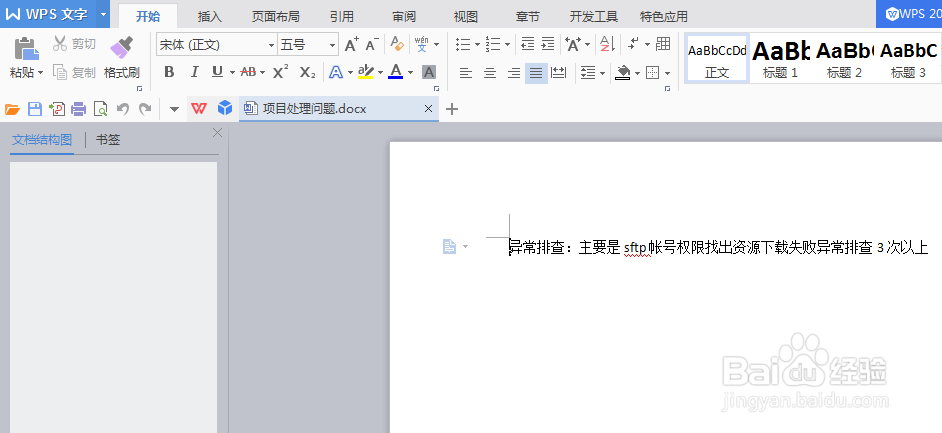
Task: Click the red WPS home icon
Action: tap(199, 108)
